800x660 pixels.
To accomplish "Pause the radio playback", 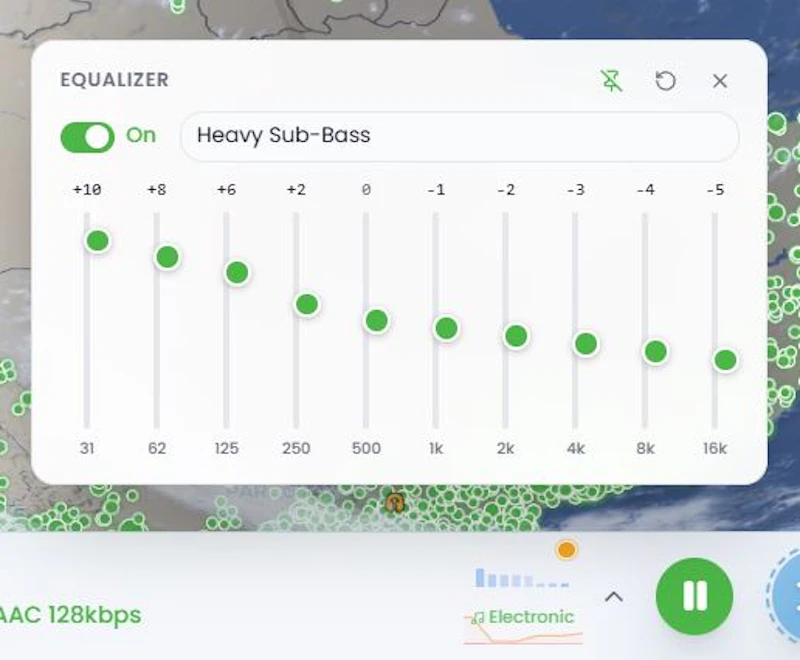I will (x=694, y=596).
